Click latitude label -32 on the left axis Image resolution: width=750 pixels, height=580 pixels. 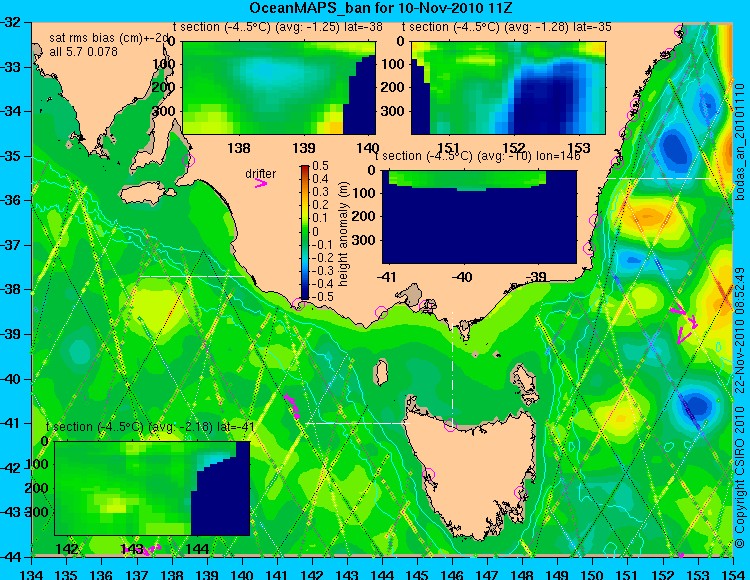pyautogui.click(x=11, y=22)
